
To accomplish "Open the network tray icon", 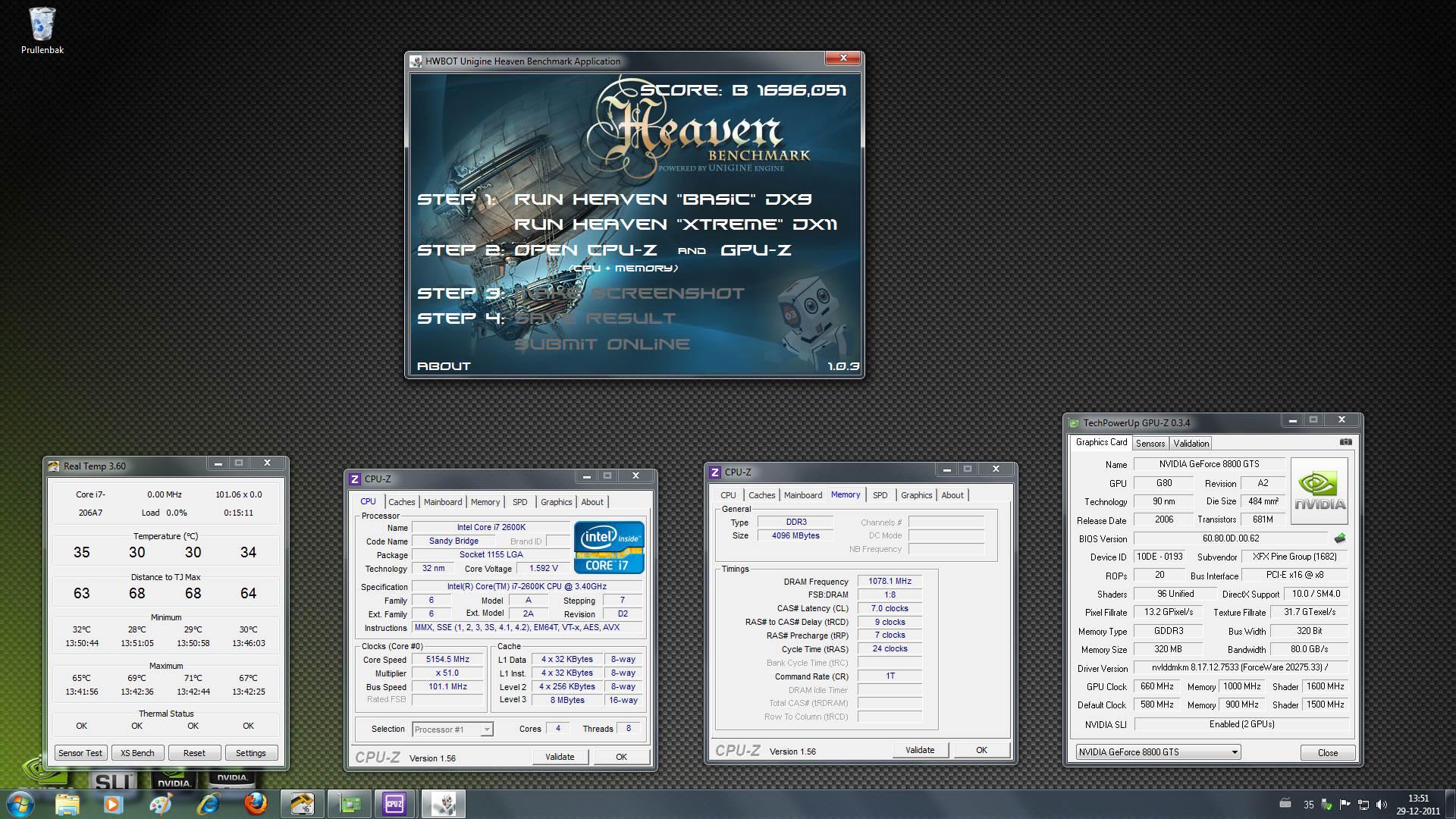I will 1363,805.
